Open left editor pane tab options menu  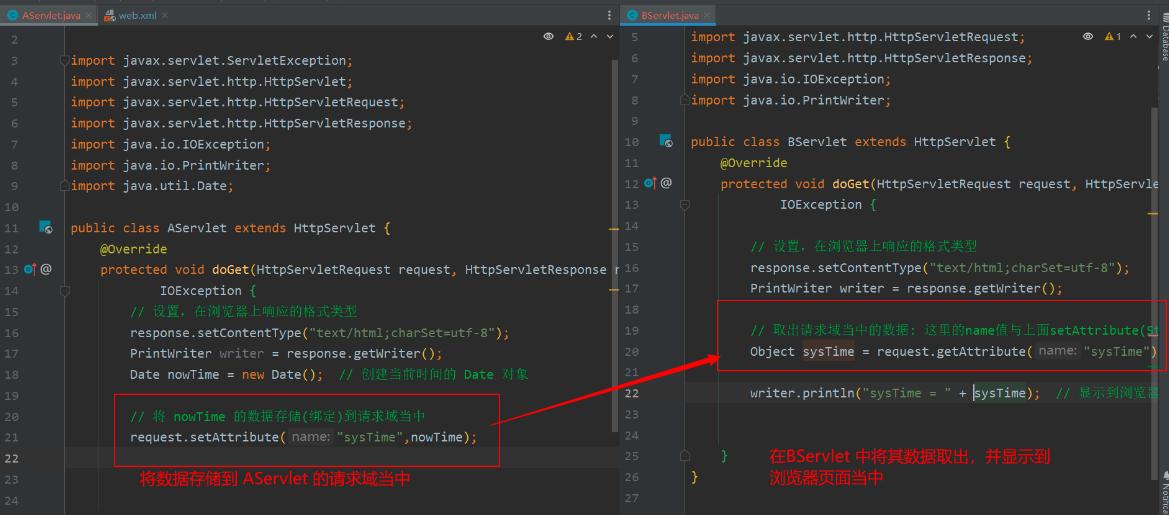[x=610, y=15]
